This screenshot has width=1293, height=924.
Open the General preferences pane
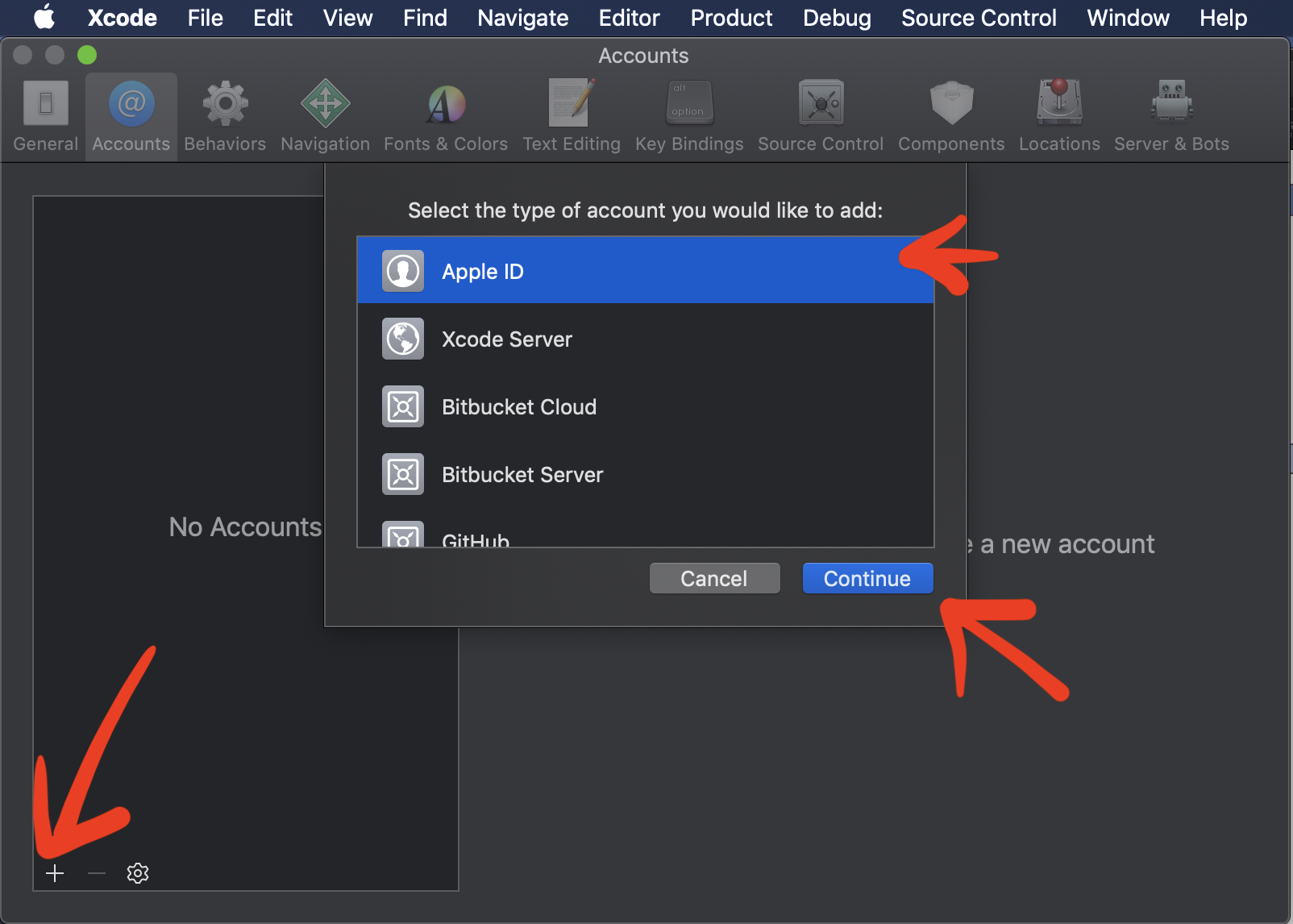tap(46, 117)
